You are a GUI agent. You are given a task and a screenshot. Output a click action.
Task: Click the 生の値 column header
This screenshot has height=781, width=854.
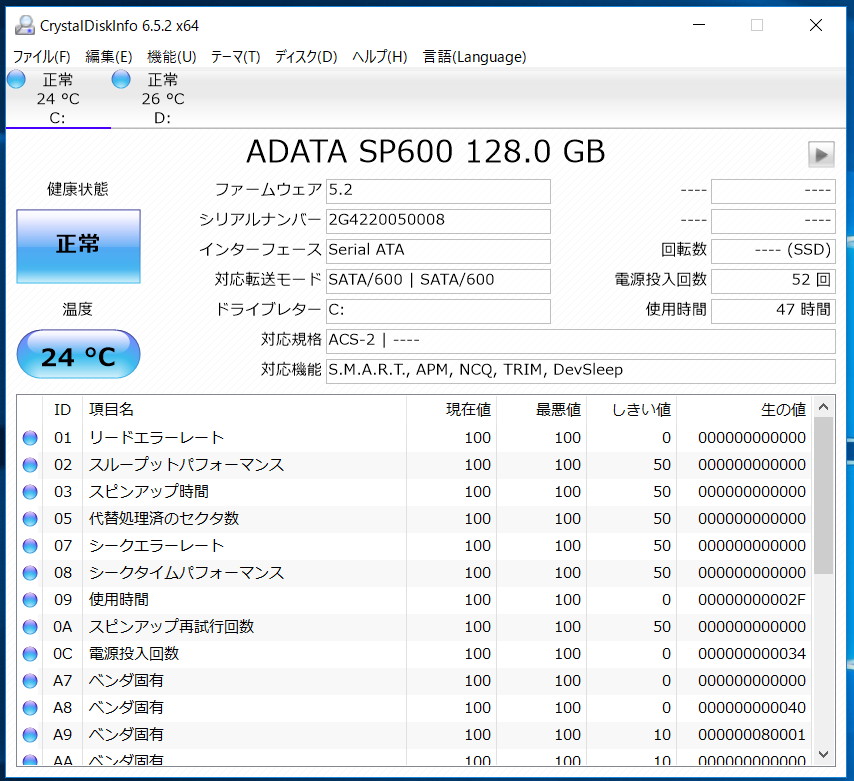pyautogui.click(x=744, y=410)
